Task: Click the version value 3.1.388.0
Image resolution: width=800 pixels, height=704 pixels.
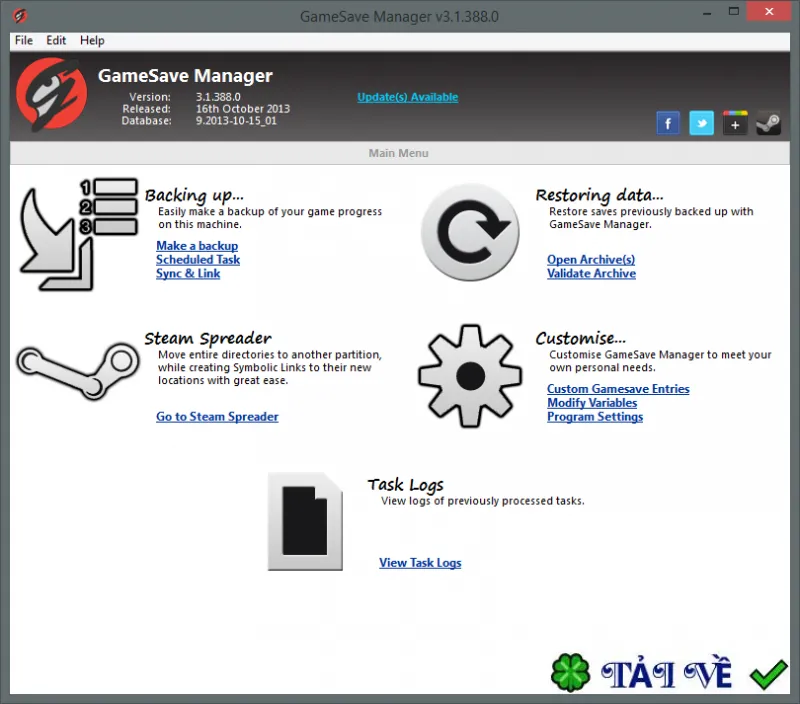Action: [218, 97]
